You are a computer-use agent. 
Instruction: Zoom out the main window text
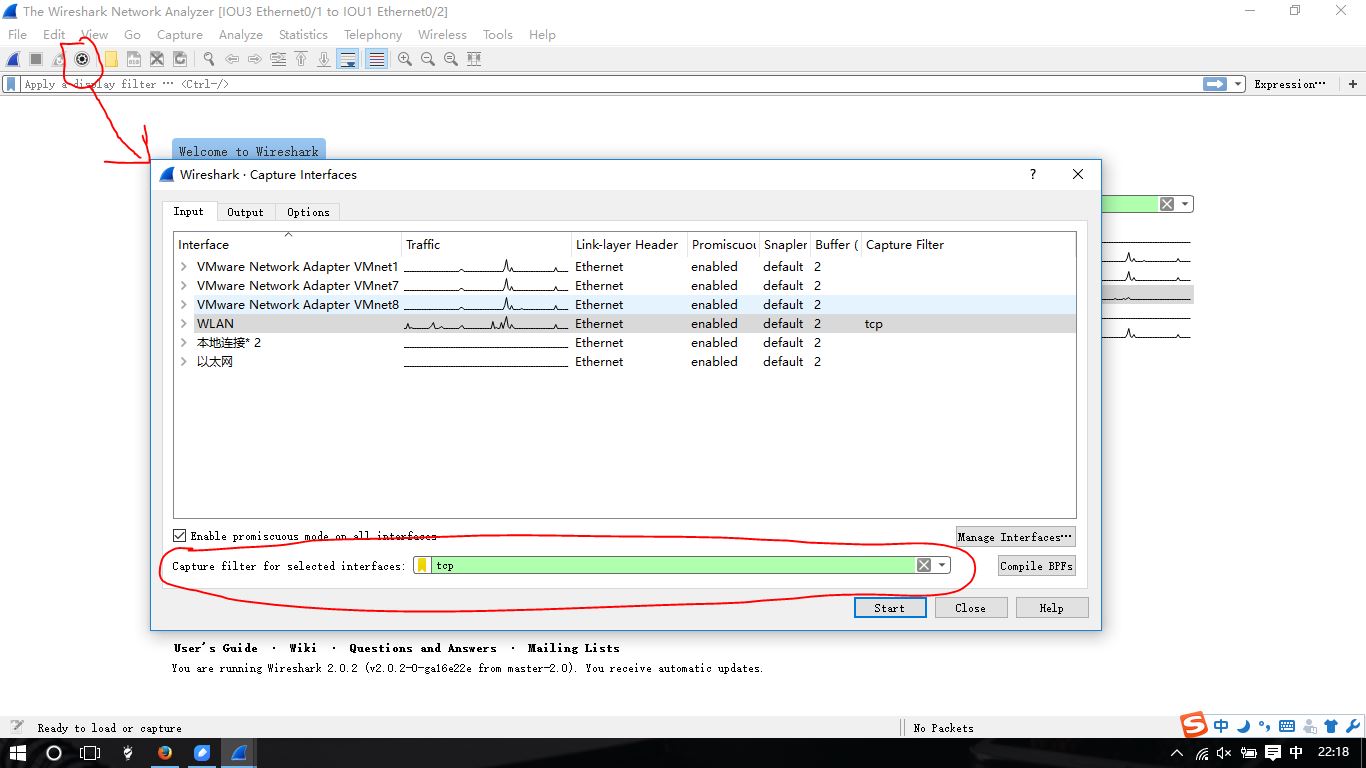[428, 59]
